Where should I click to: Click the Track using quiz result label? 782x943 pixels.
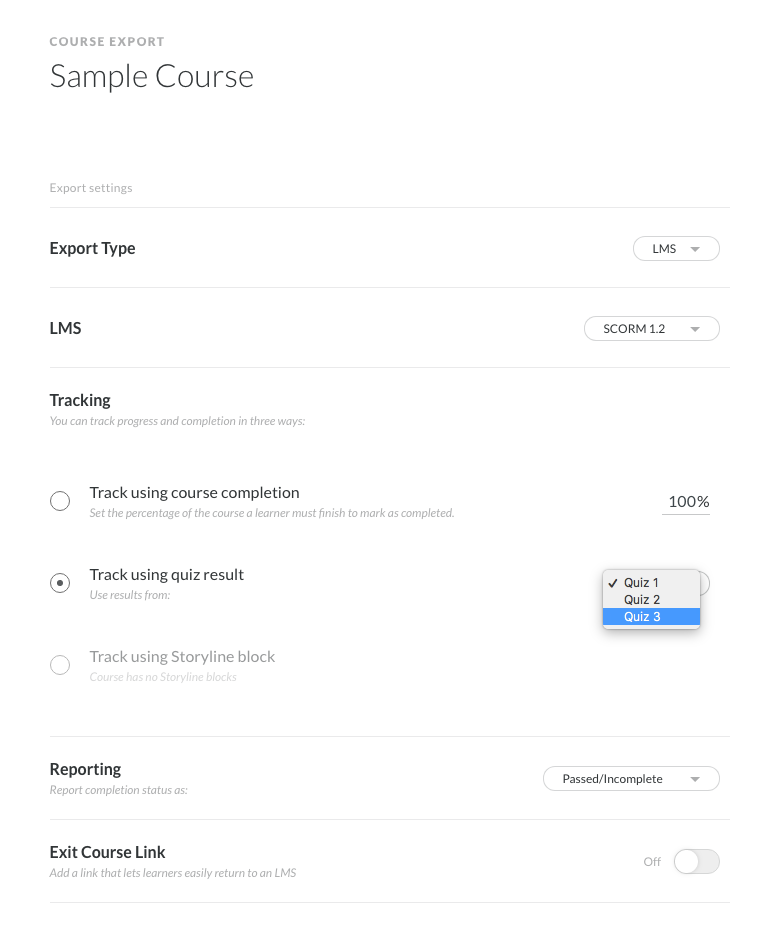pyautogui.click(x=167, y=575)
